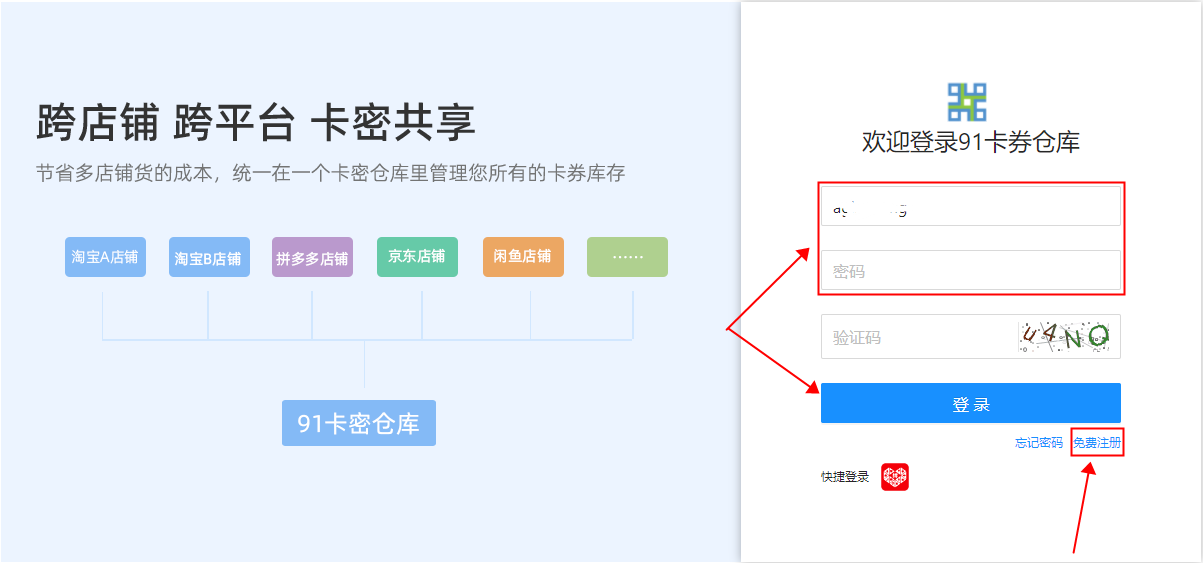The image size is (1203, 563).
Task: Open the 忘记密码 link
Action: click(1039, 442)
